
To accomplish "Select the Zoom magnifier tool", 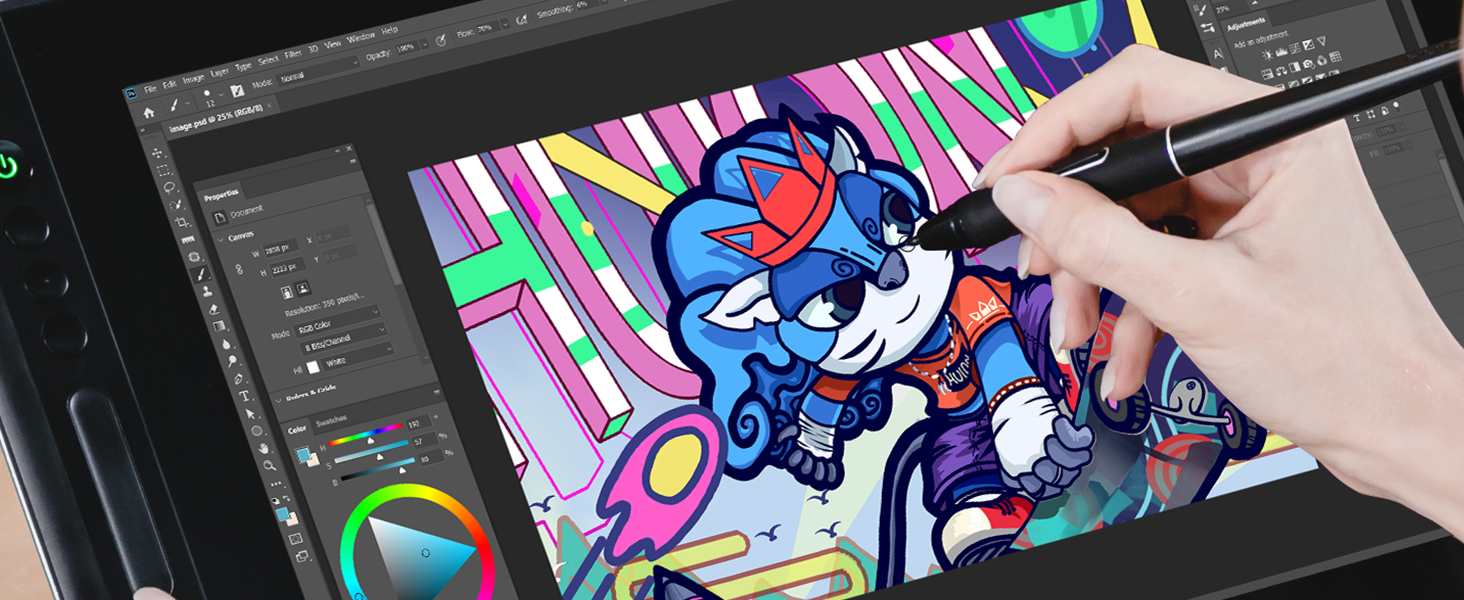I will (270, 465).
